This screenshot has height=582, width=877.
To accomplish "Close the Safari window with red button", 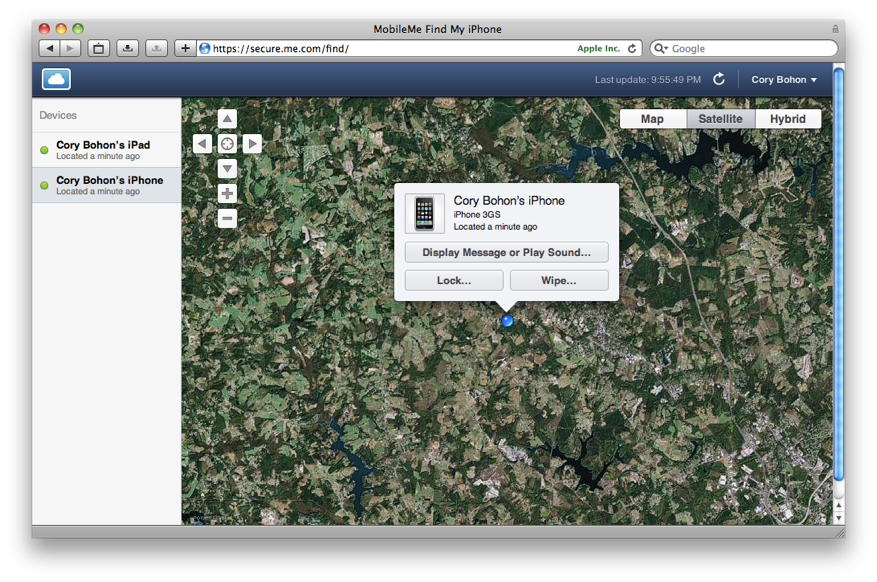I will (44, 29).
